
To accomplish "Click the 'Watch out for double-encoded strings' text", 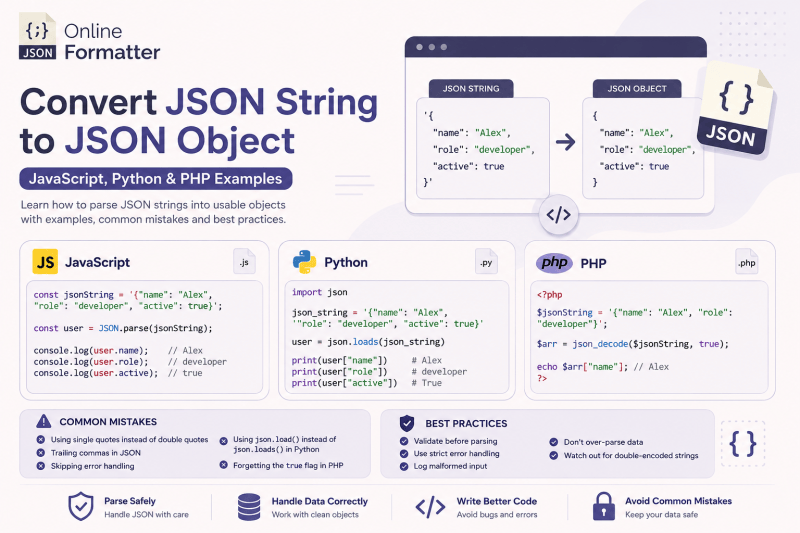I will point(631,455).
